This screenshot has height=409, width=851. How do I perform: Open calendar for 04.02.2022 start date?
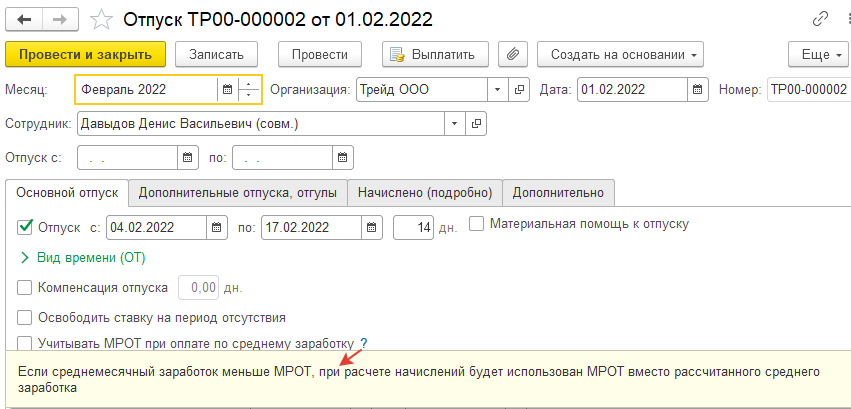pyautogui.click(x=216, y=227)
